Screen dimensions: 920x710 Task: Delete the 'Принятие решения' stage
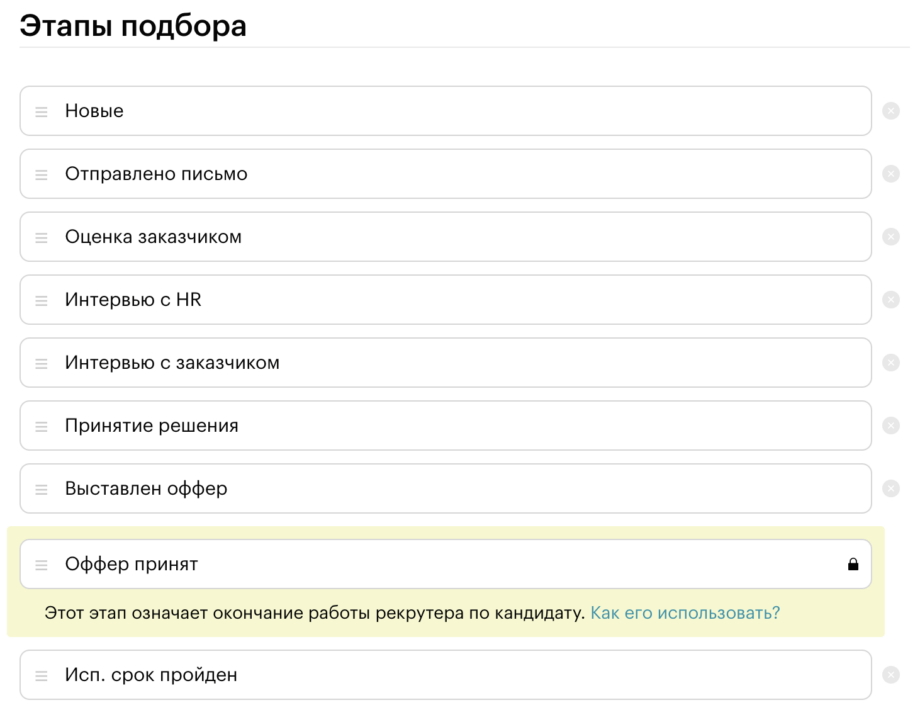tap(890, 426)
